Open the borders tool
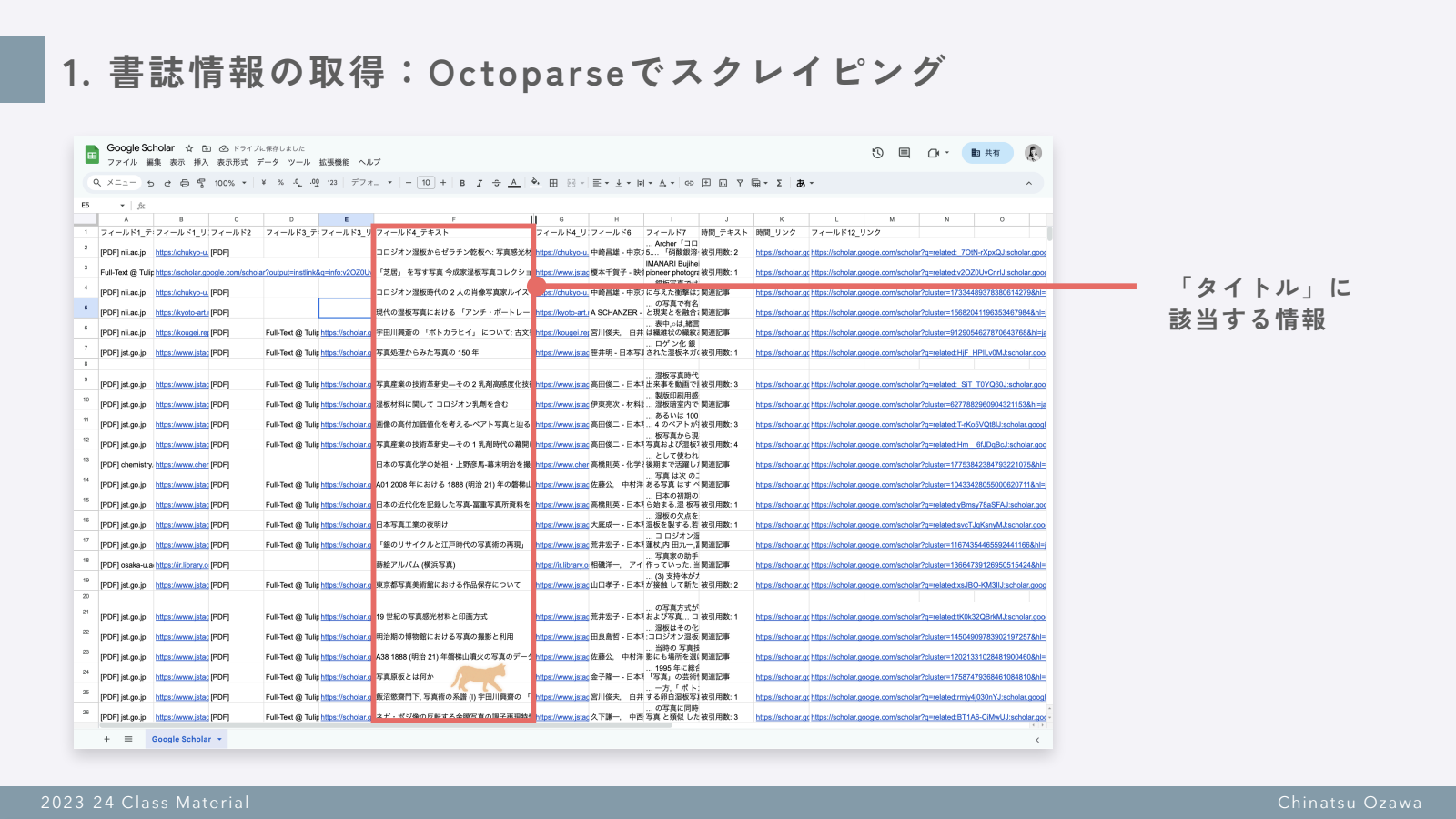This screenshot has width=1456, height=819. 553,183
